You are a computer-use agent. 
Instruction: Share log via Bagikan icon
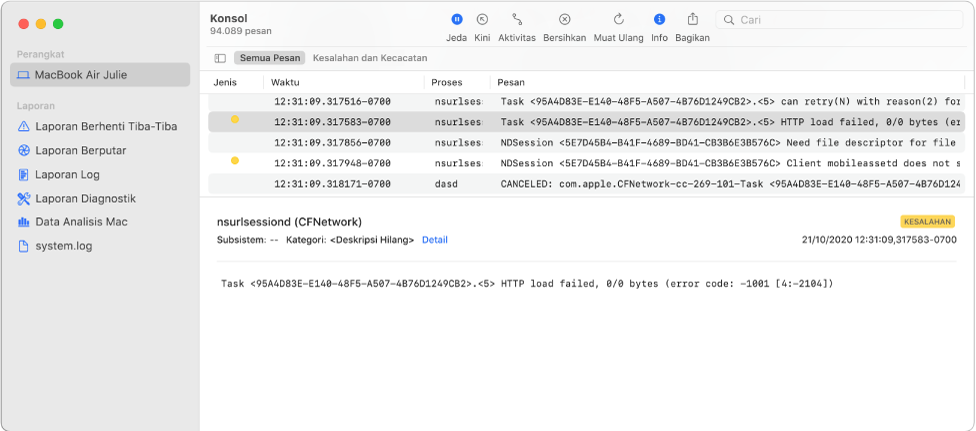692,19
